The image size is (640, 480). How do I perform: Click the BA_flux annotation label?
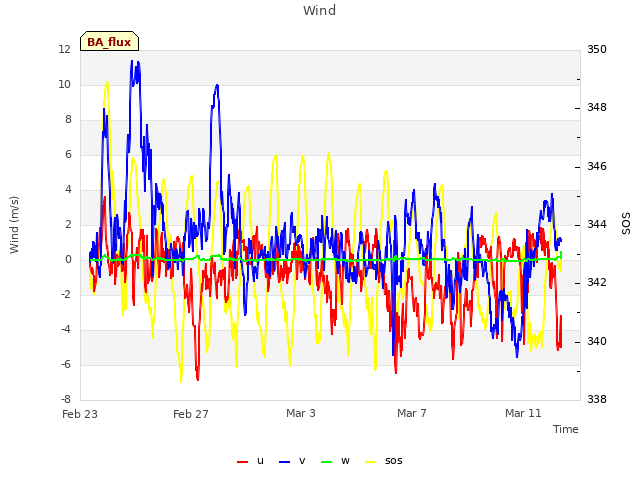(109, 41)
